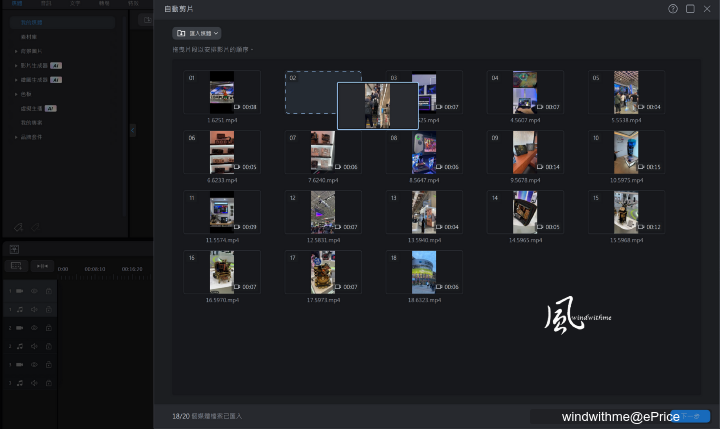
Task: Lock the top video track
Action: coord(49,291)
